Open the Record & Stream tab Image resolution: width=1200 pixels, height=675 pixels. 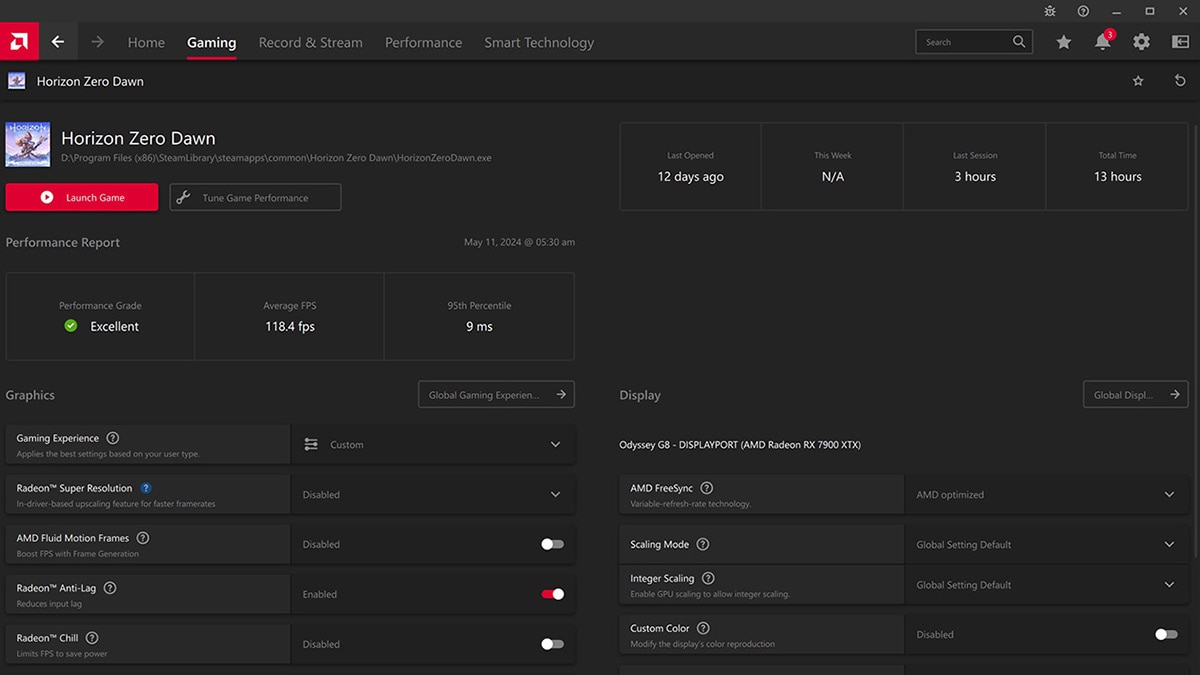pos(310,42)
